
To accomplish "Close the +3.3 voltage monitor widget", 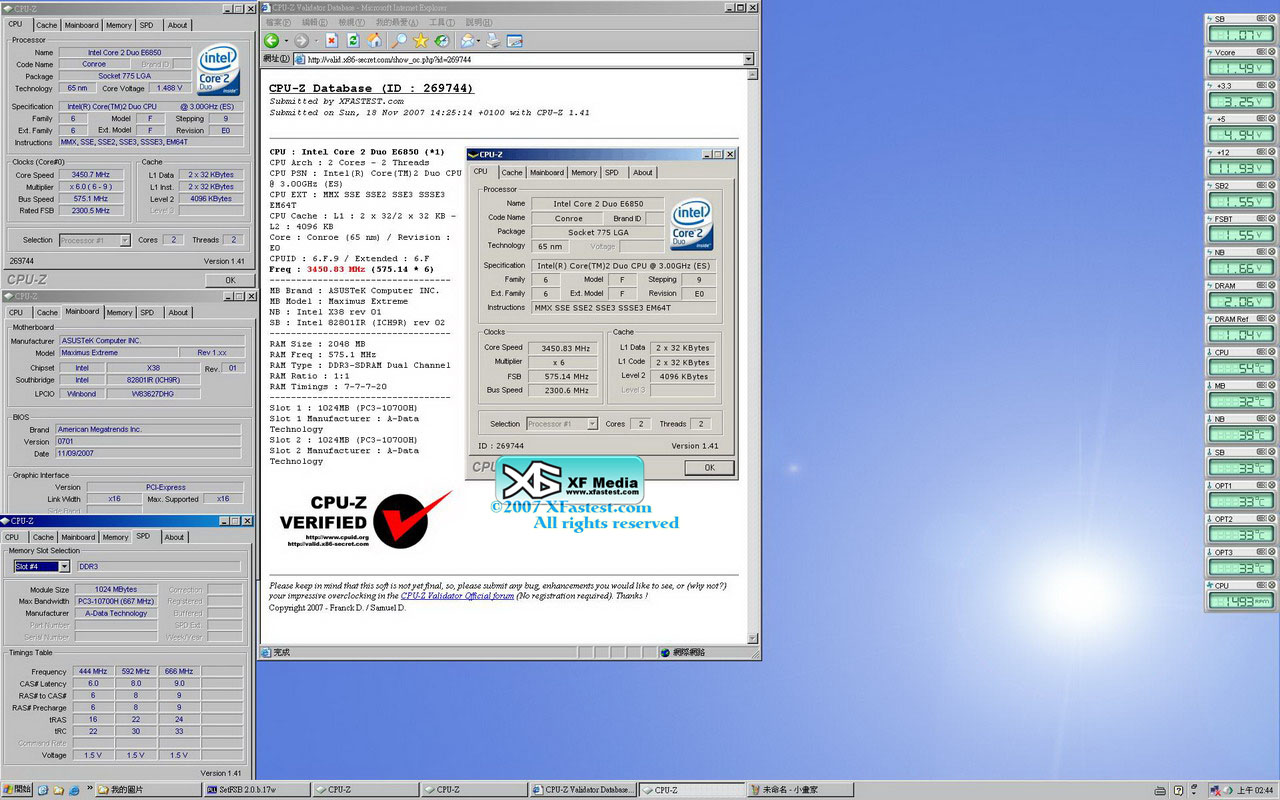I will coord(1271,86).
